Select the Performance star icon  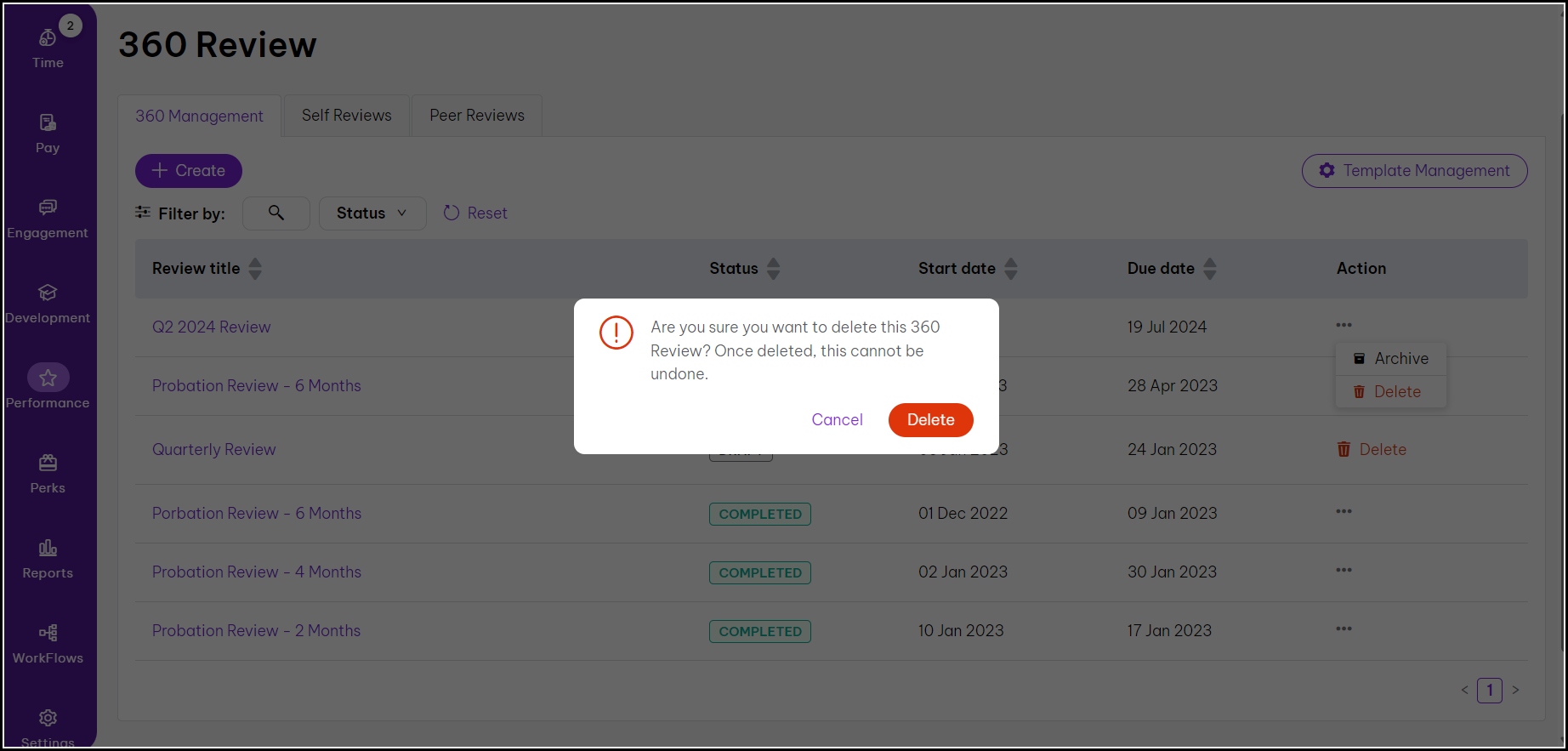pos(48,378)
